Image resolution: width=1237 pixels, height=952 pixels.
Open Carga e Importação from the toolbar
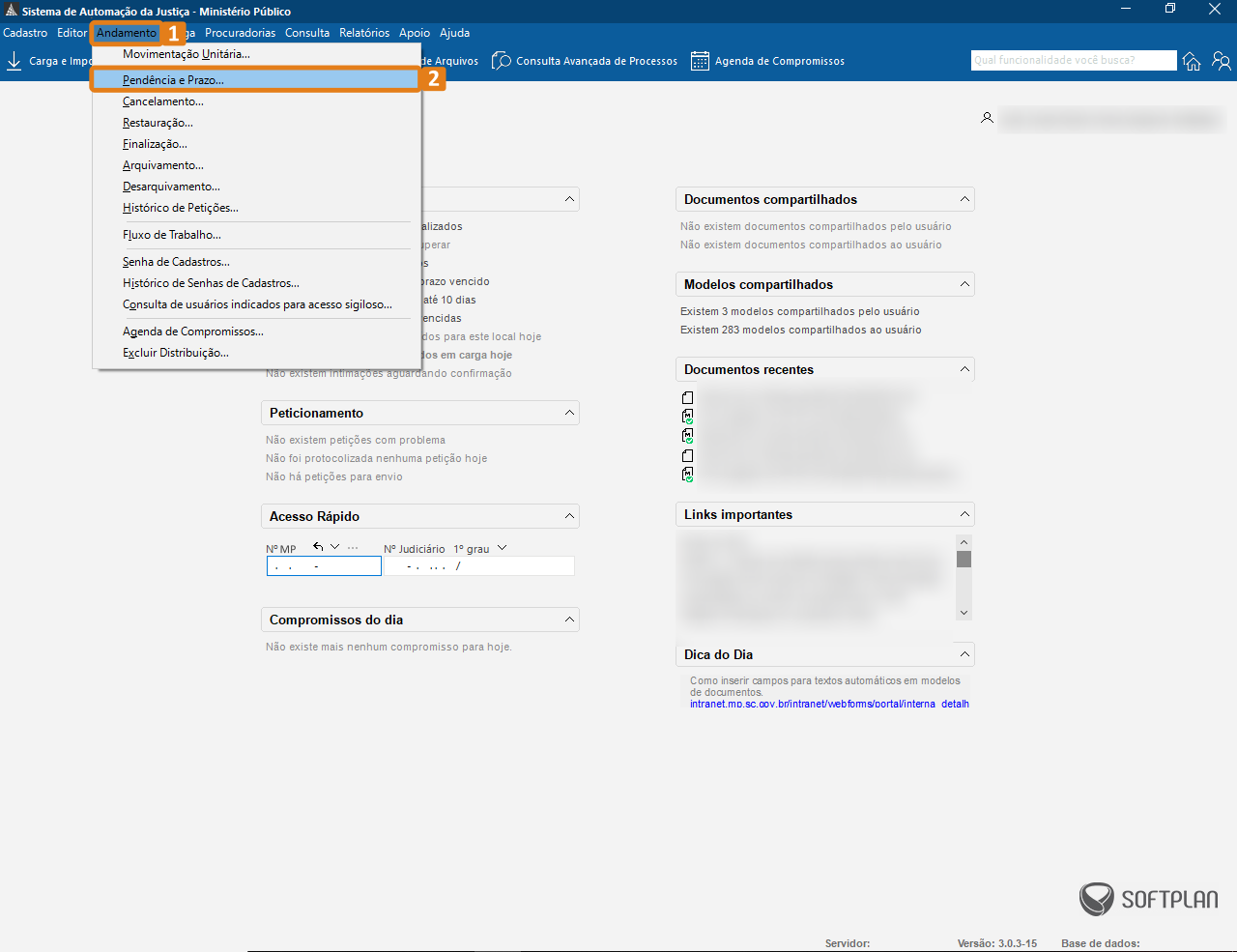[48, 61]
